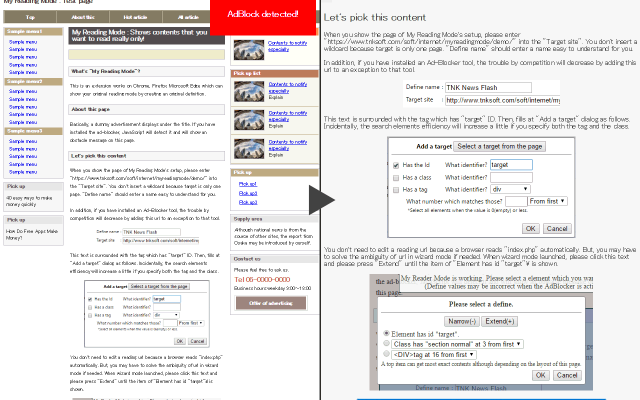
Task: Select the DIV tag at 16 radio button
Action: [x=386, y=354]
